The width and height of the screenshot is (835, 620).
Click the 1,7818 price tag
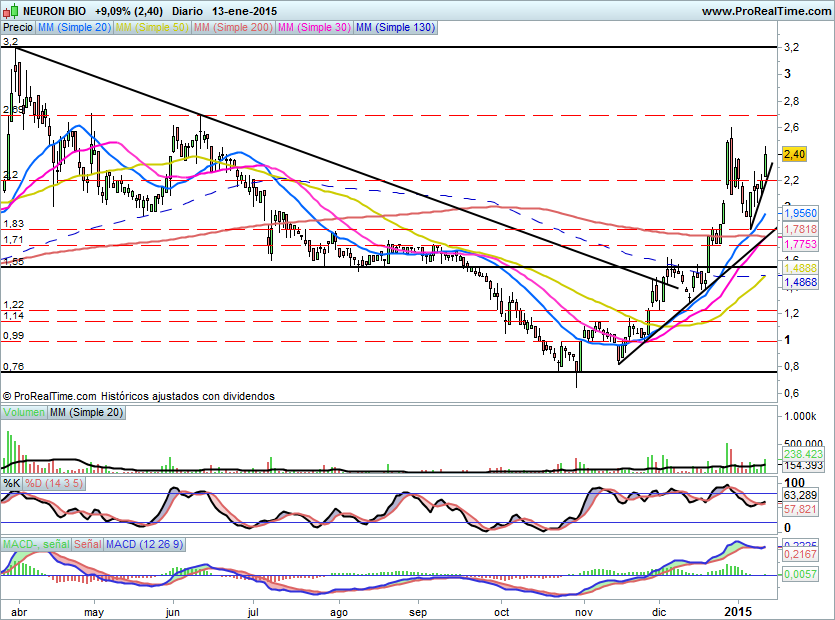click(800, 229)
